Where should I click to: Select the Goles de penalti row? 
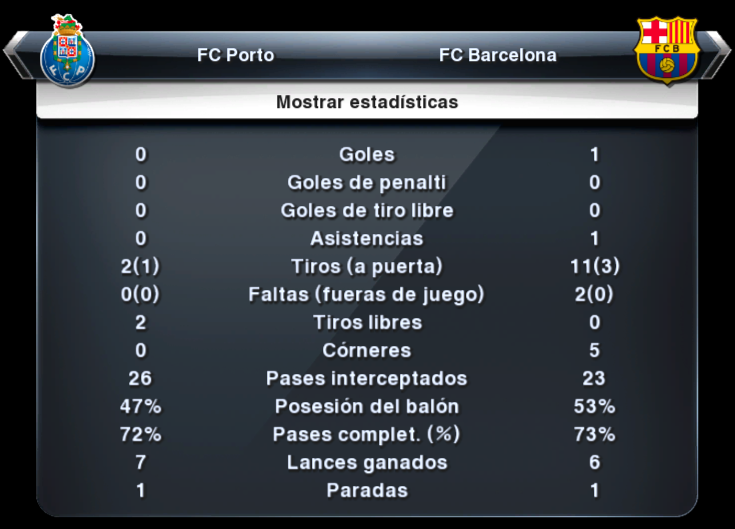[x=367, y=182]
